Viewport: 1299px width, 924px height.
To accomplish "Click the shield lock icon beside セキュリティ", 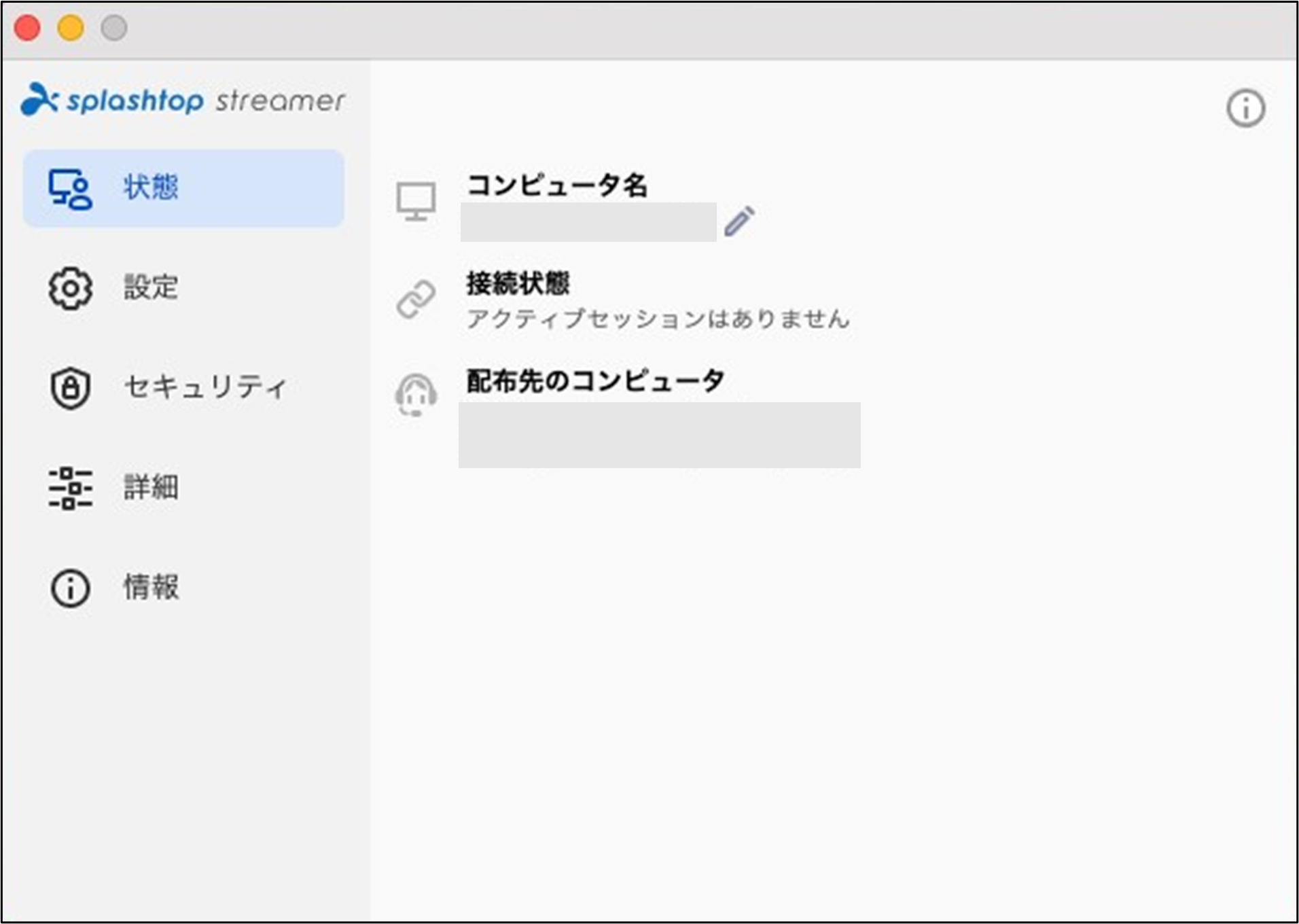I will tap(70, 388).
